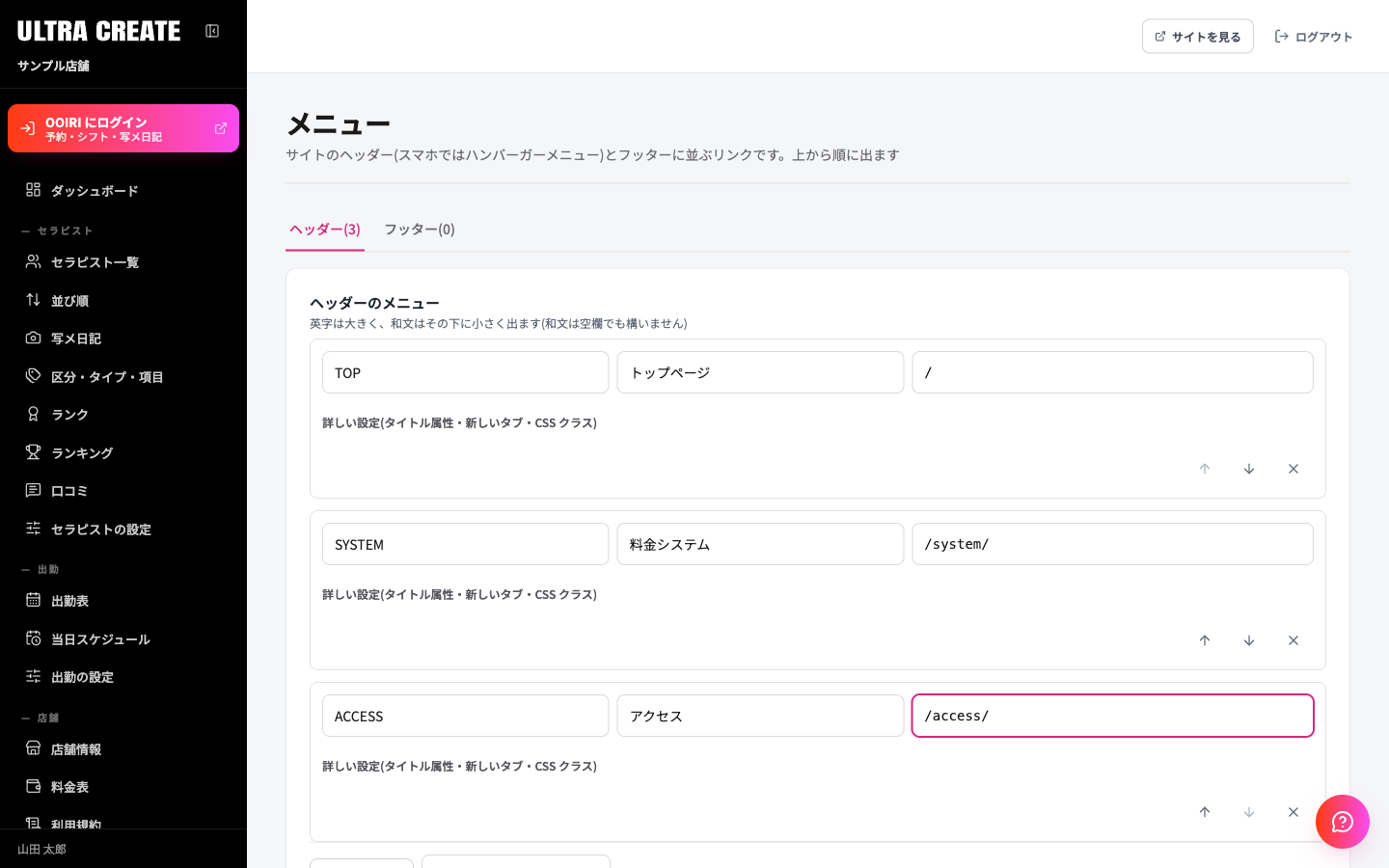This screenshot has width=1389, height=868.
Task: Delete the ACCESS menu item
Action: 1294,812
